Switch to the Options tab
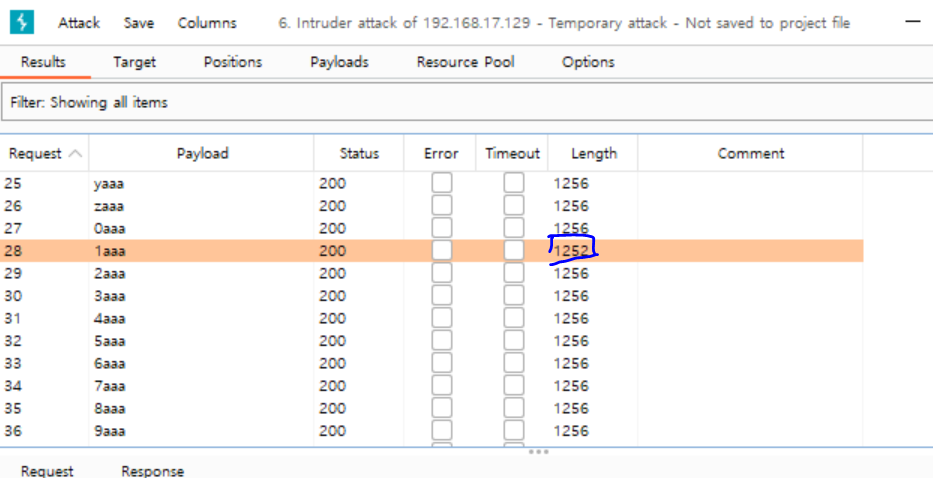Viewport: 933px width, 478px height. coord(588,62)
